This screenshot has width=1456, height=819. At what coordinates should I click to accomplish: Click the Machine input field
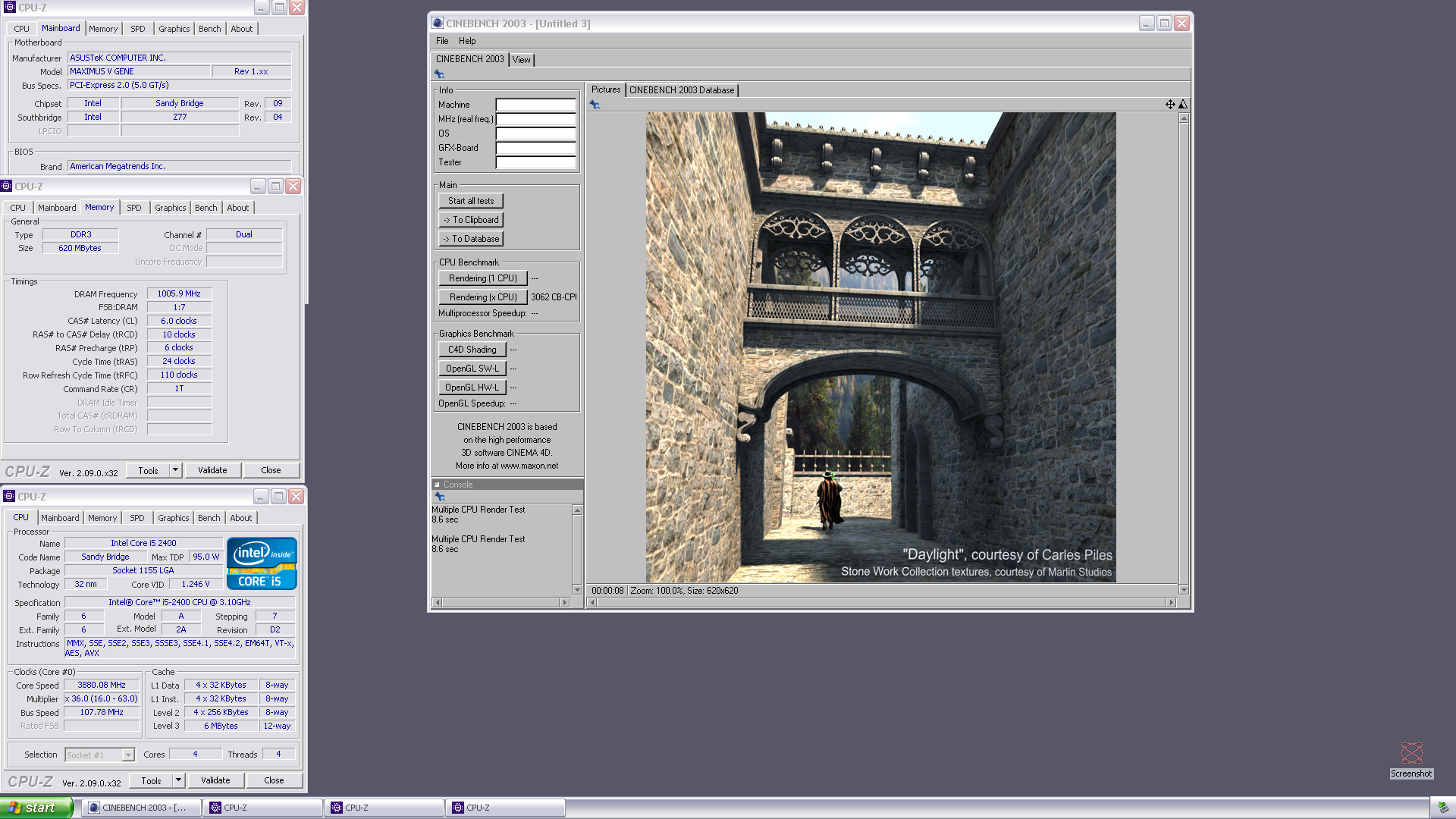536,105
